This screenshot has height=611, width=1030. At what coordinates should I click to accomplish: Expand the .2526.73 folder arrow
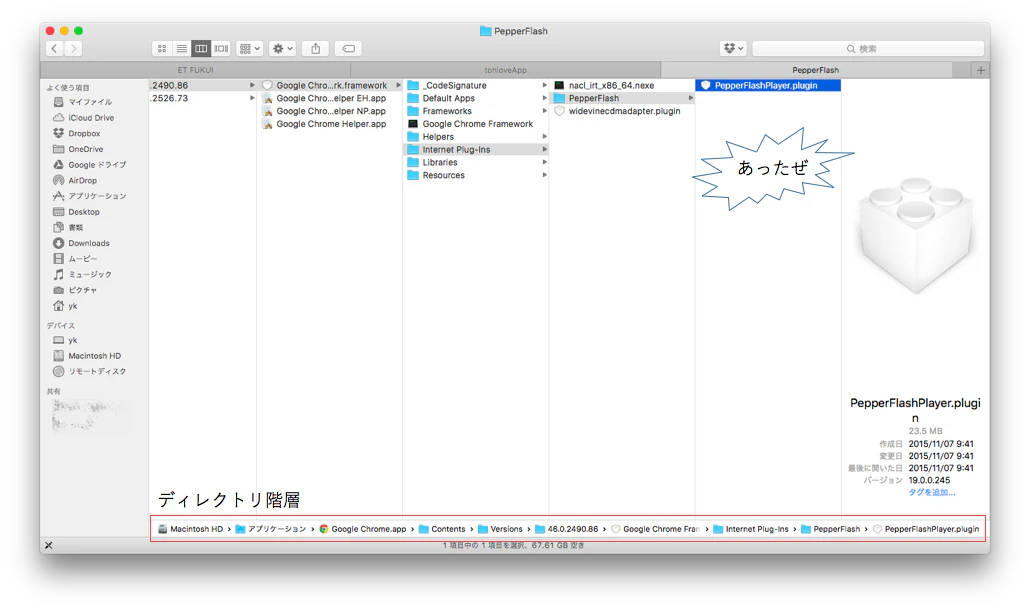click(x=252, y=98)
